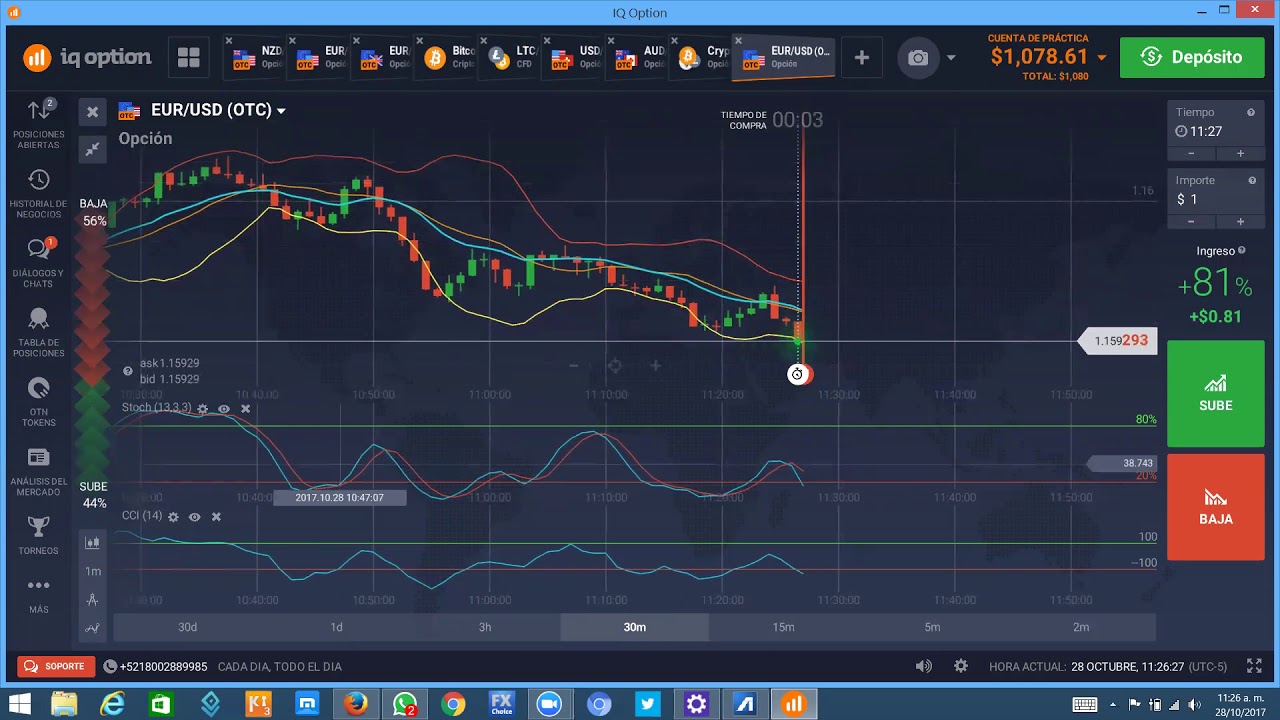1280x720 pixels.
Task: Open Historial de Negocios
Action: click(x=38, y=194)
